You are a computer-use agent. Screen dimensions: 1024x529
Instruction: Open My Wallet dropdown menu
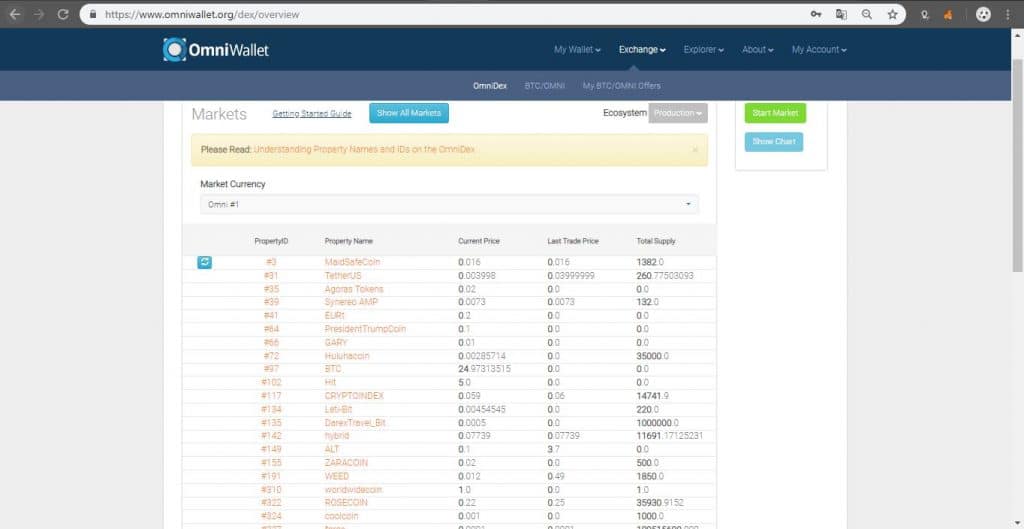pos(577,50)
